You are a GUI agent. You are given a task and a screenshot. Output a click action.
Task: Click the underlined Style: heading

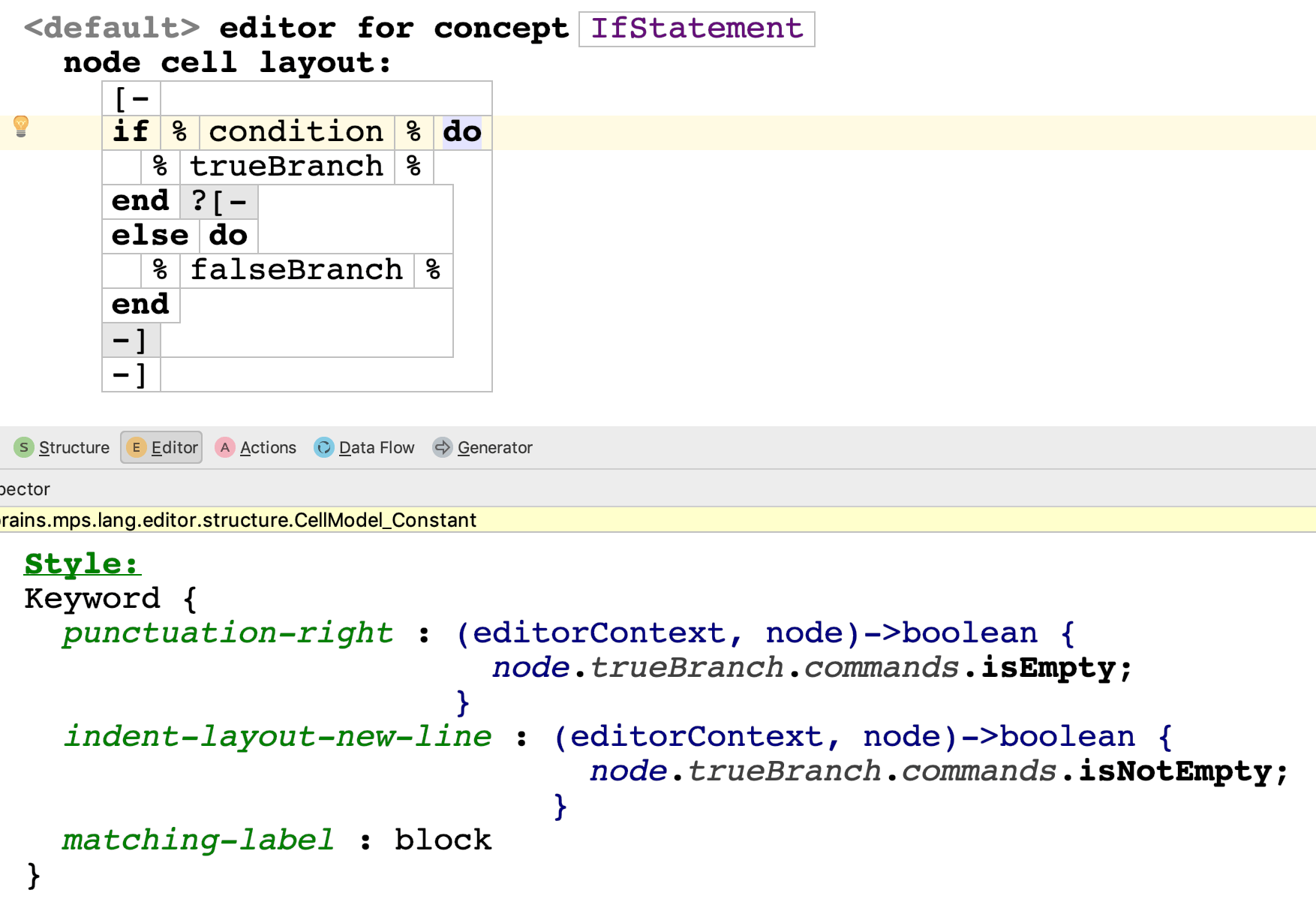pyautogui.click(x=81, y=564)
